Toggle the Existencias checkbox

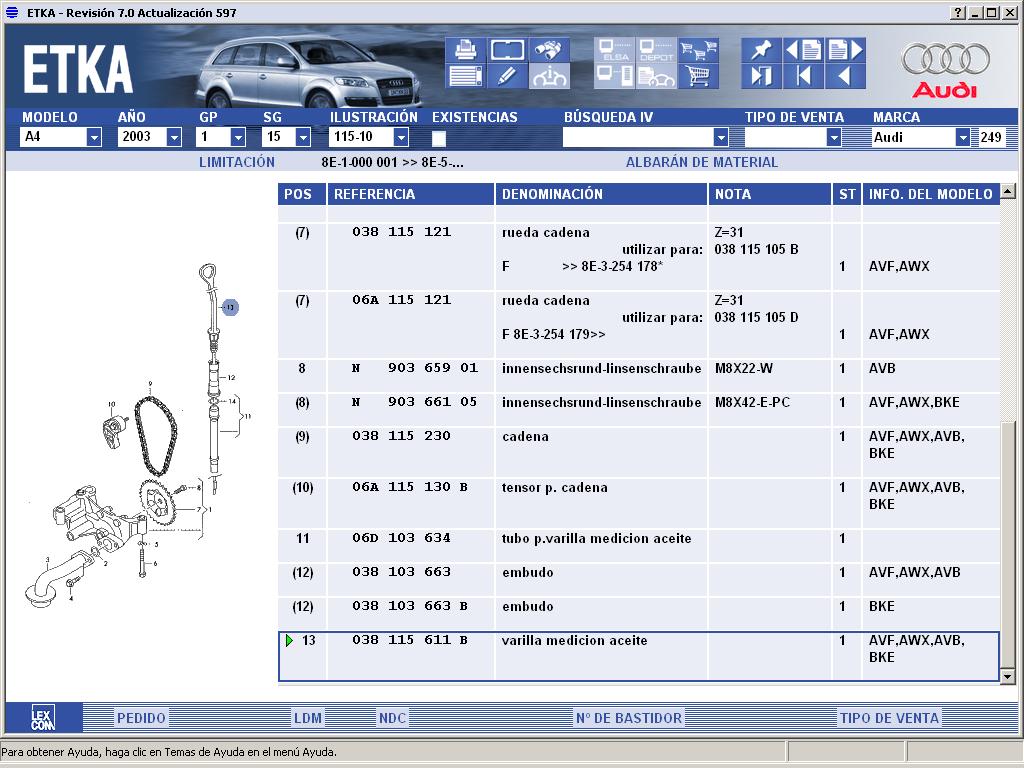point(439,138)
